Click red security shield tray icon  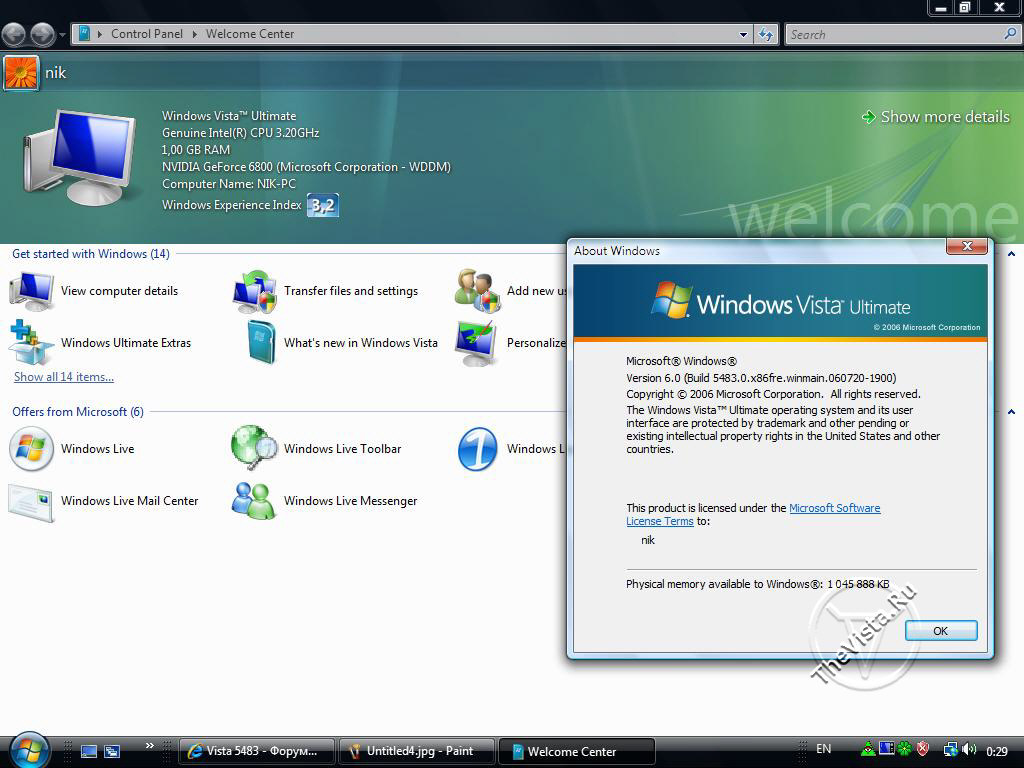pos(922,749)
